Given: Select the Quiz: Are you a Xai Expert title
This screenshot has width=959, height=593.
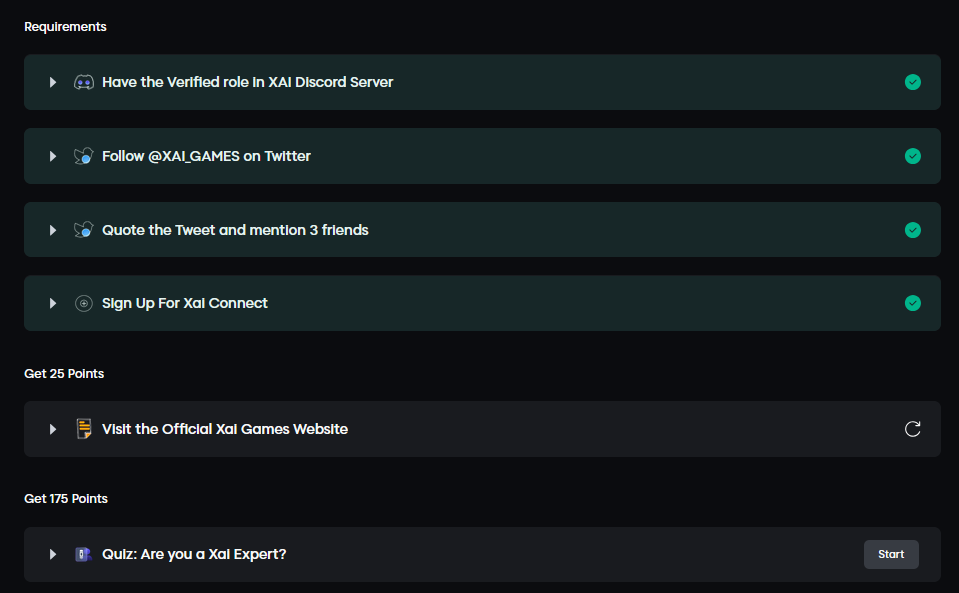Looking at the screenshot, I should (194, 554).
